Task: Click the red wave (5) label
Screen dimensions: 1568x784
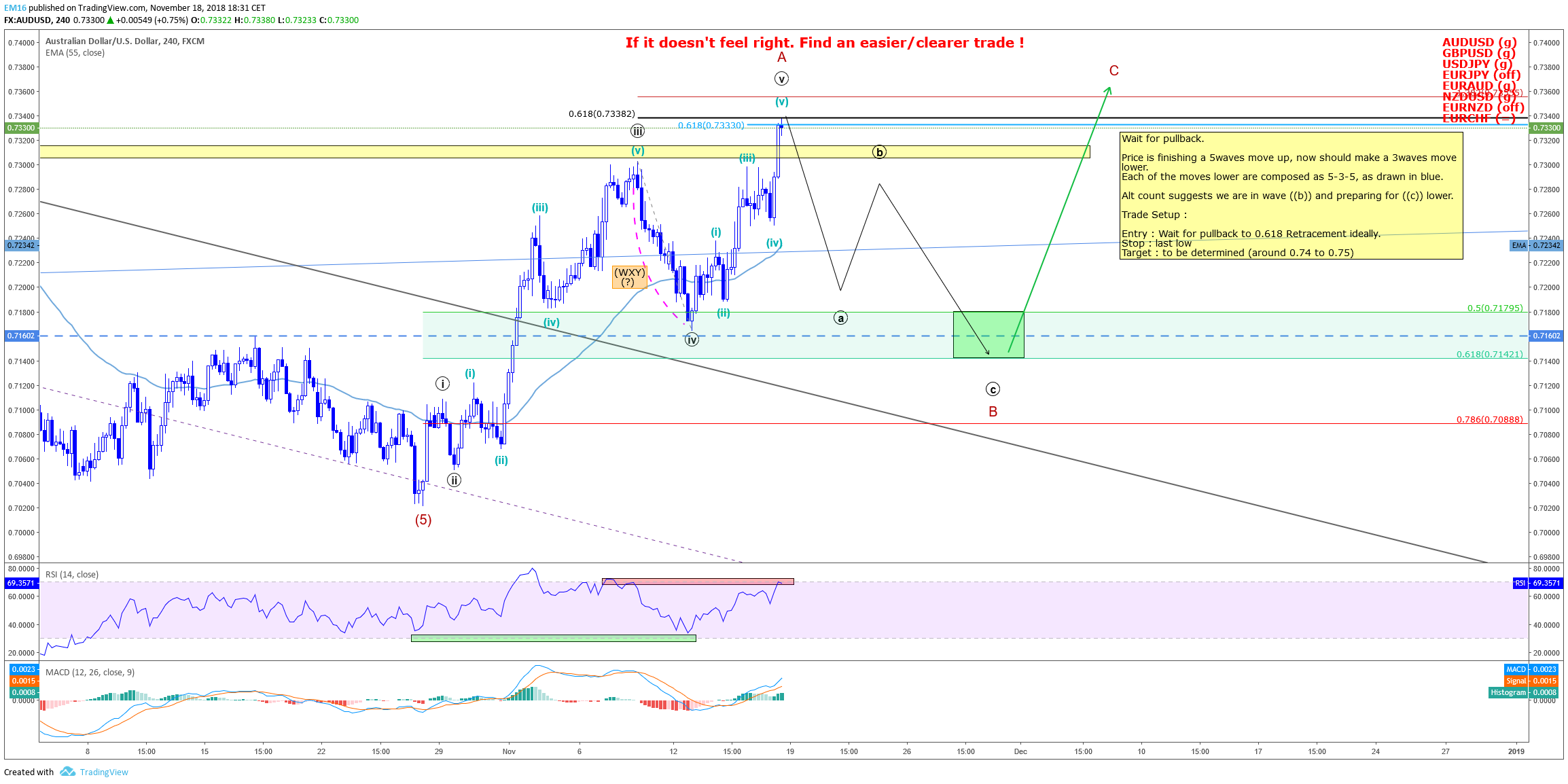Action: (x=423, y=520)
